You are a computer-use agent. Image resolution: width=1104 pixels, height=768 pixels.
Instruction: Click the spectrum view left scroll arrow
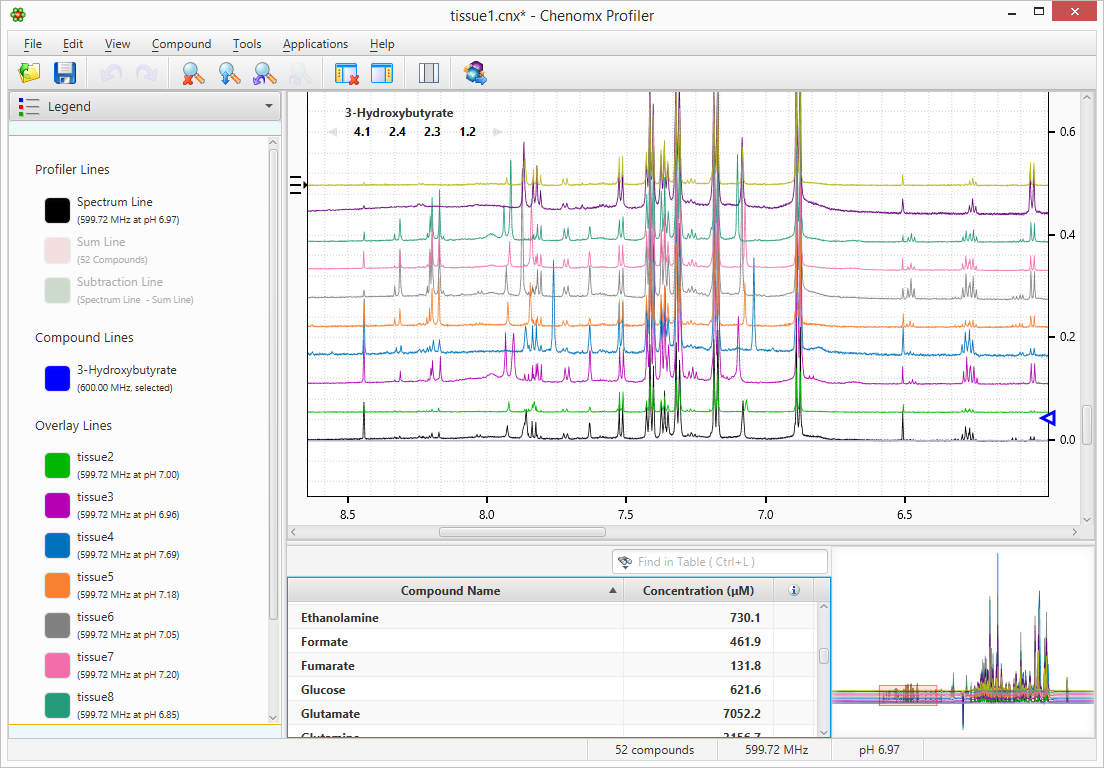(x=294, y=532)
